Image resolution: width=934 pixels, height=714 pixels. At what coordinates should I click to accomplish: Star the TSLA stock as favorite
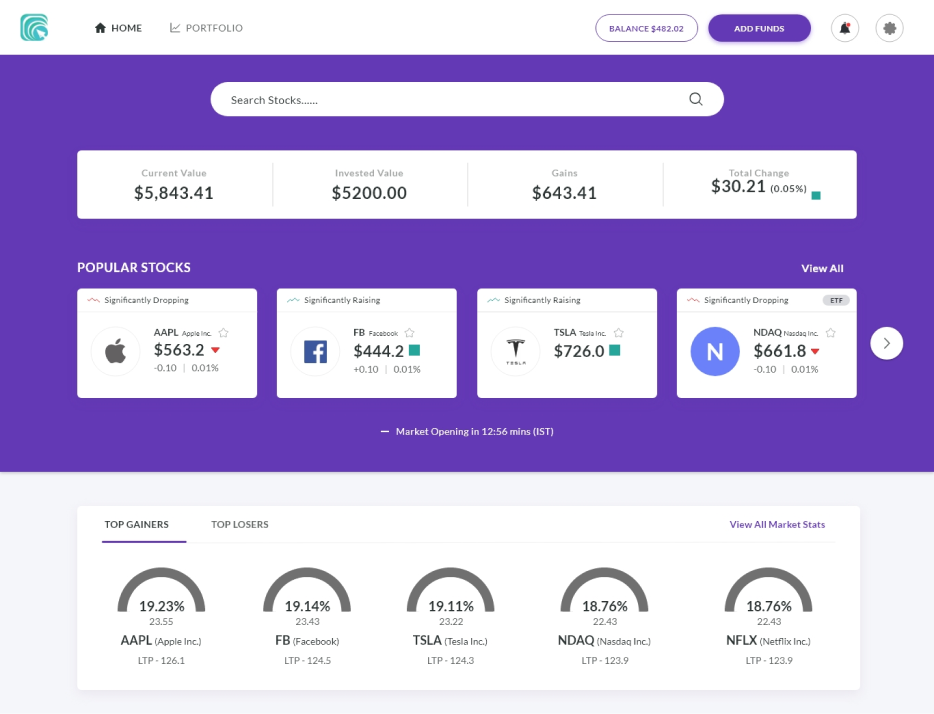pyautogui.click(x=618, y=331)
